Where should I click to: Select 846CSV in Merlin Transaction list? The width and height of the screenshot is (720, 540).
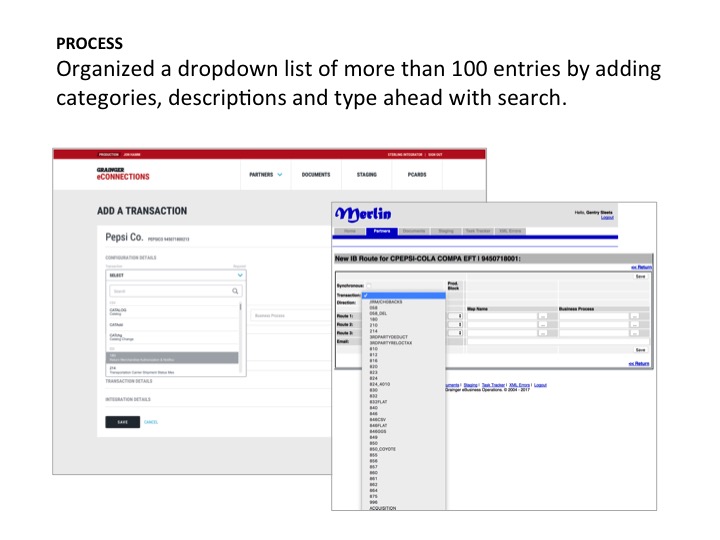377,420
